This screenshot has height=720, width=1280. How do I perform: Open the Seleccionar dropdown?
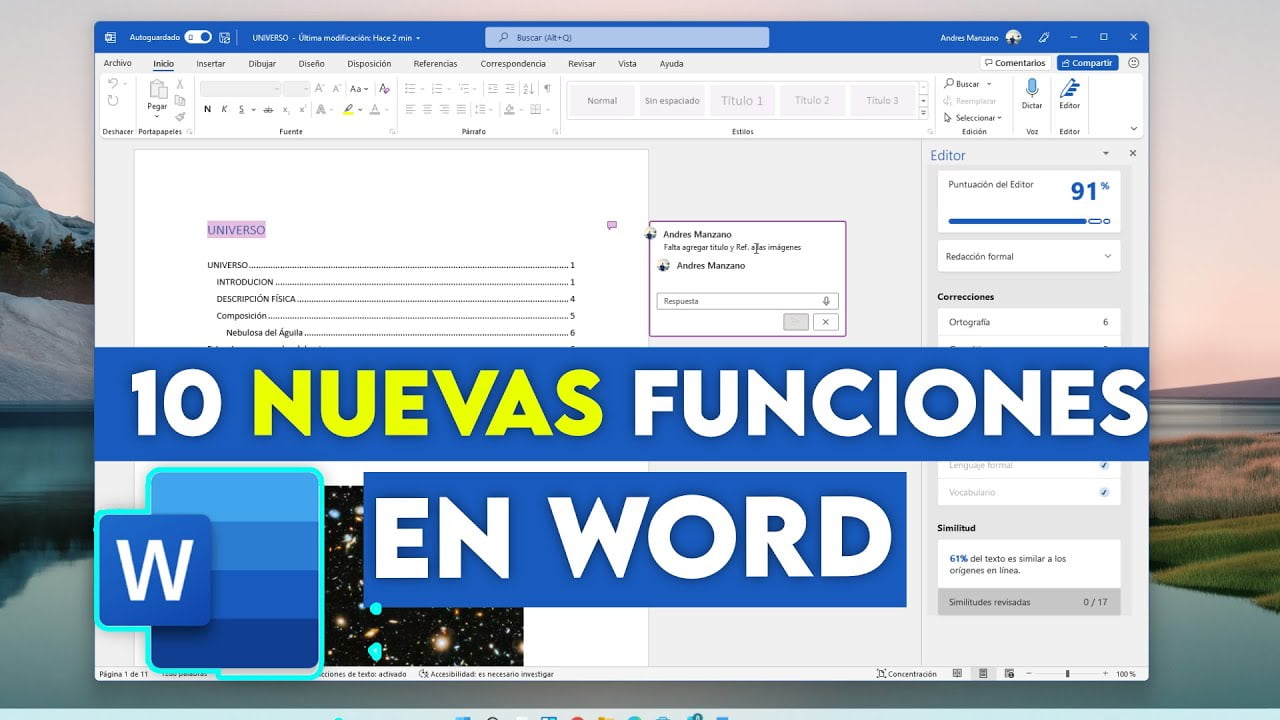(x=972, y=118)
